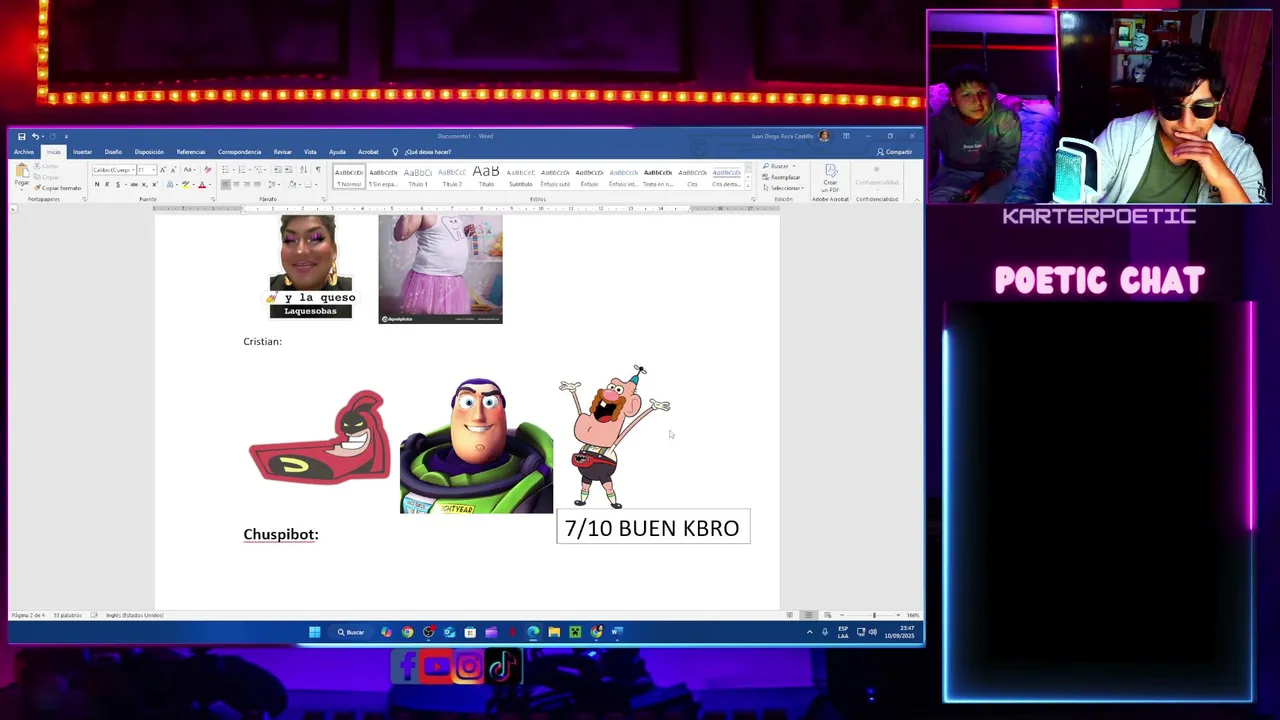Apply yellow text highlight color

pyautogui.click(x=185, y=184)
